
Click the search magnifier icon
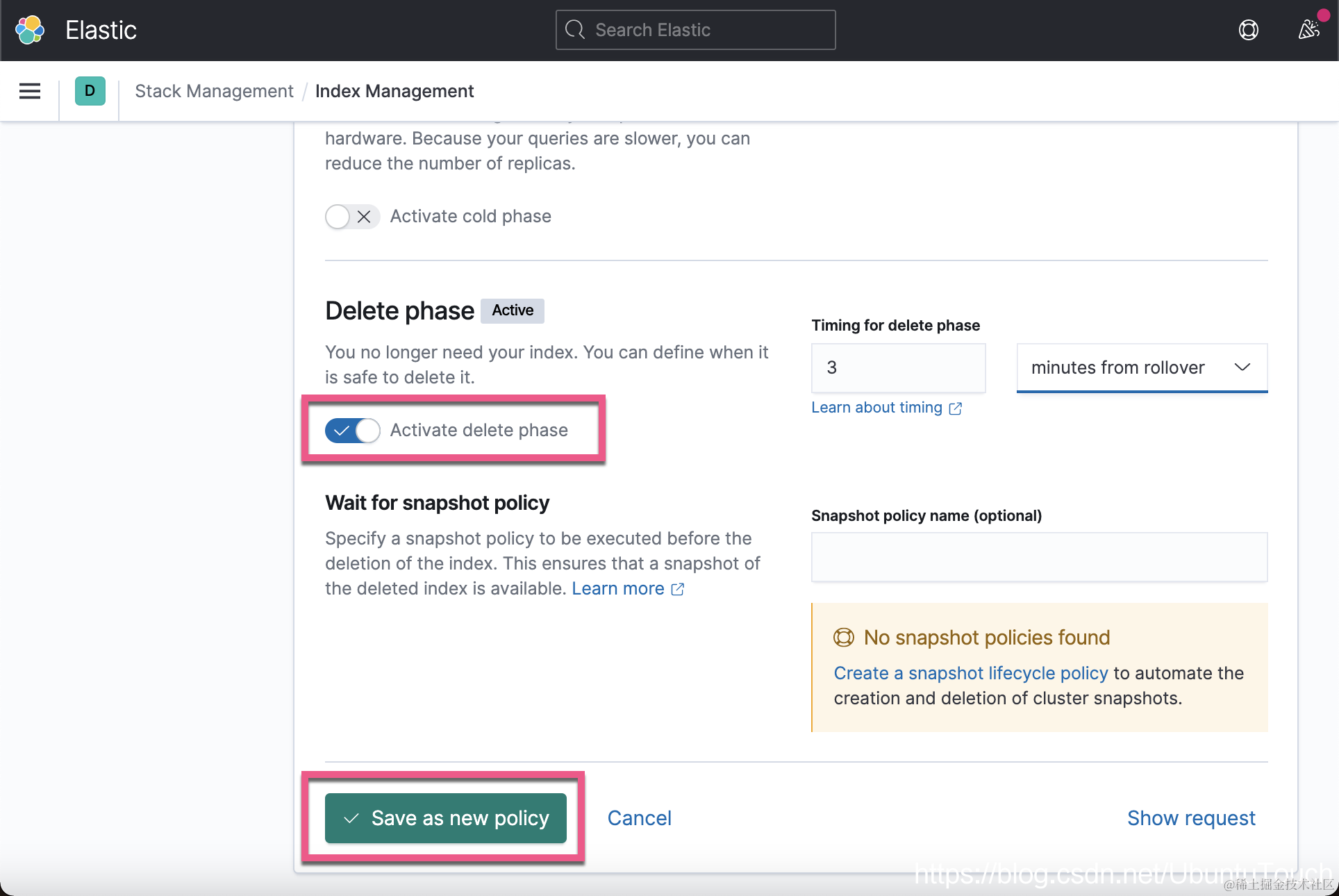pyautogui.click(x=575, y=30)
